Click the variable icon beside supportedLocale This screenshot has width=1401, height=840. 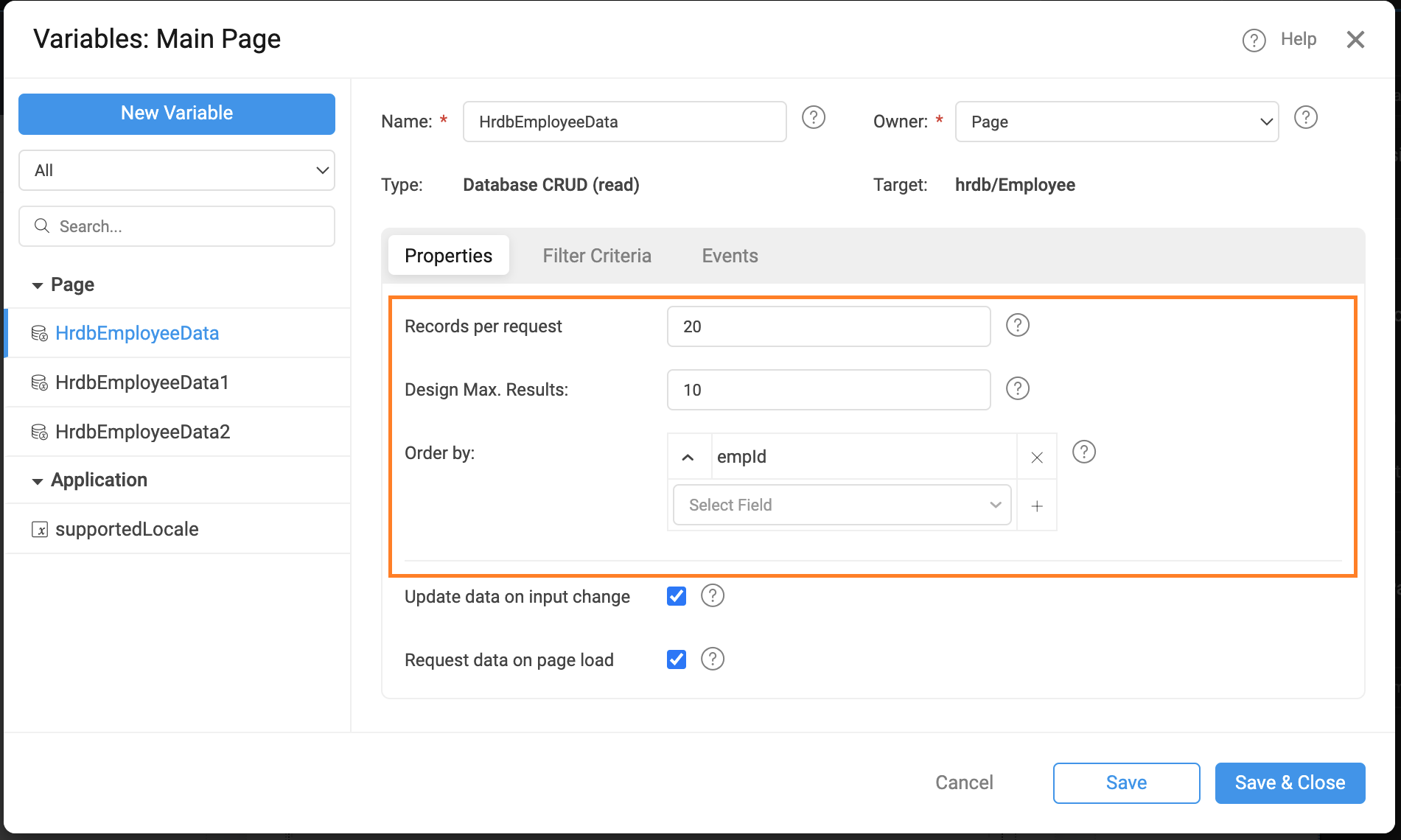(x=41, y=528)
